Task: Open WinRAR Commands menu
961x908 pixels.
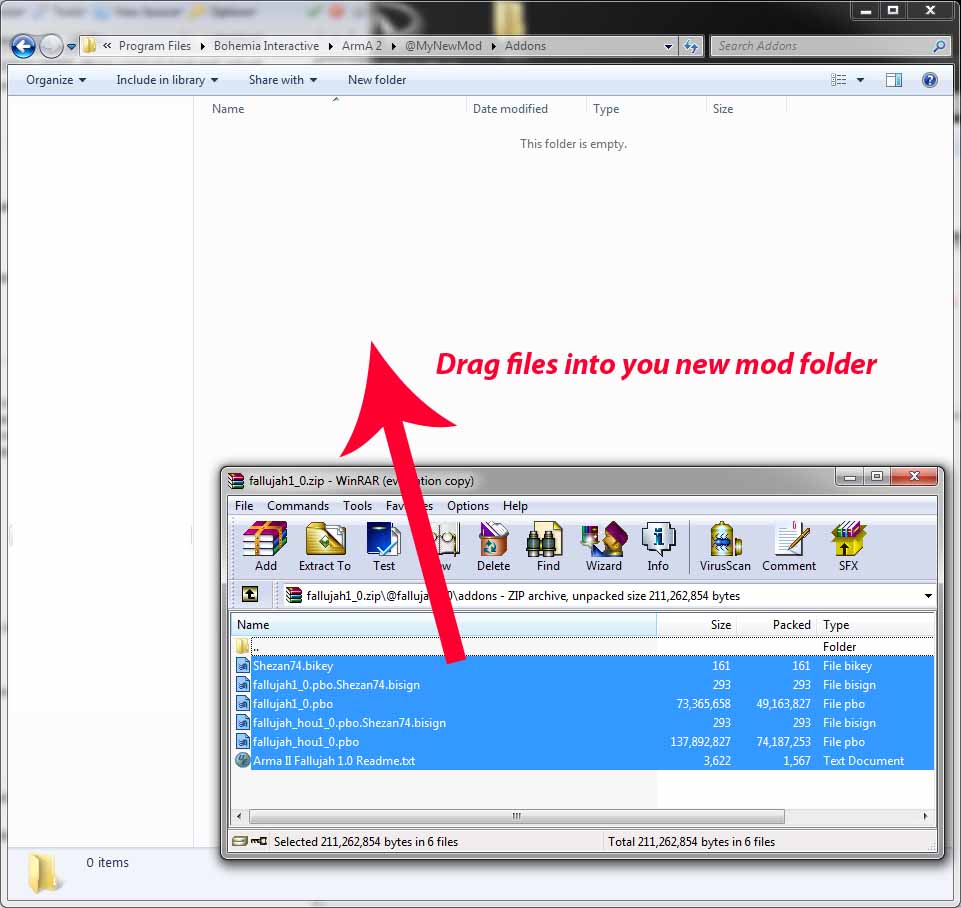Action: pos(298,506)
